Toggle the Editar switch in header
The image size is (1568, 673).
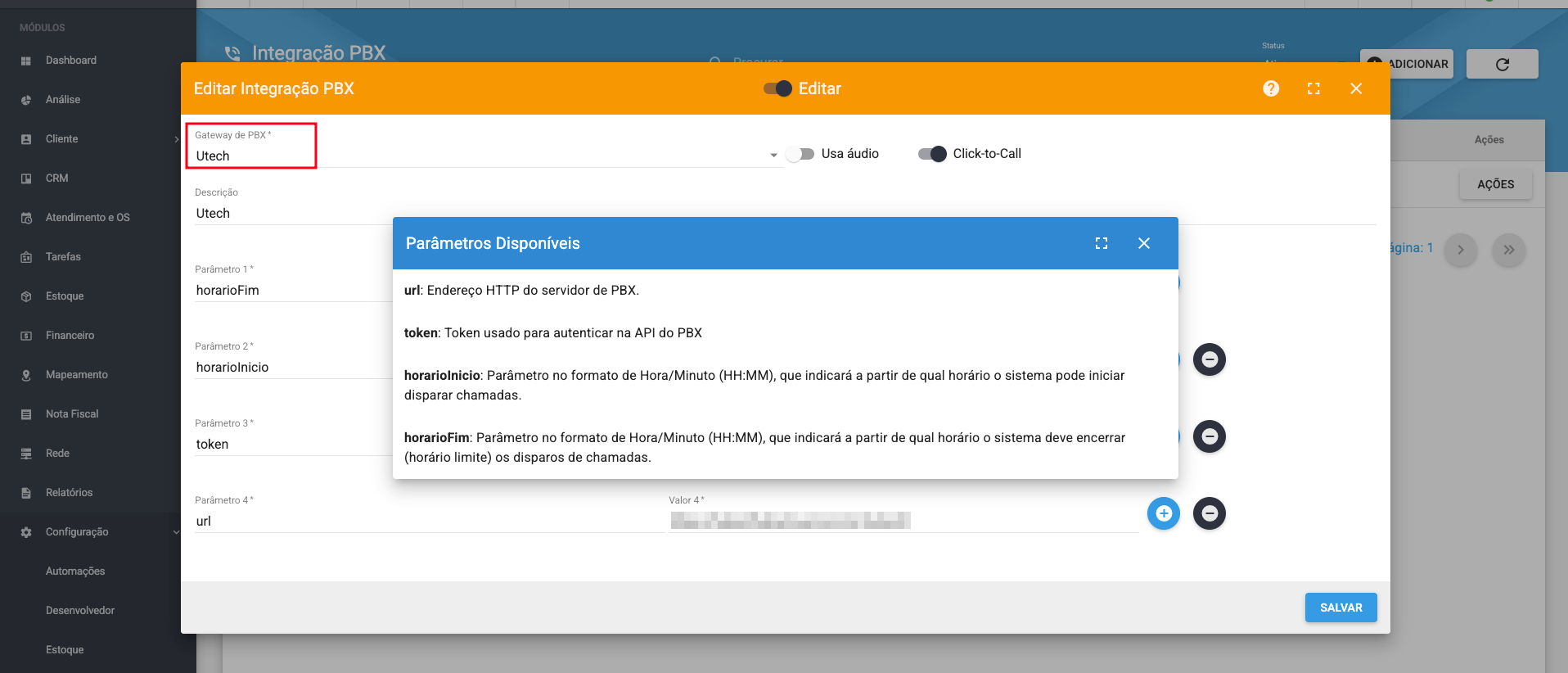pyautogui.click(x=777, y=88)
